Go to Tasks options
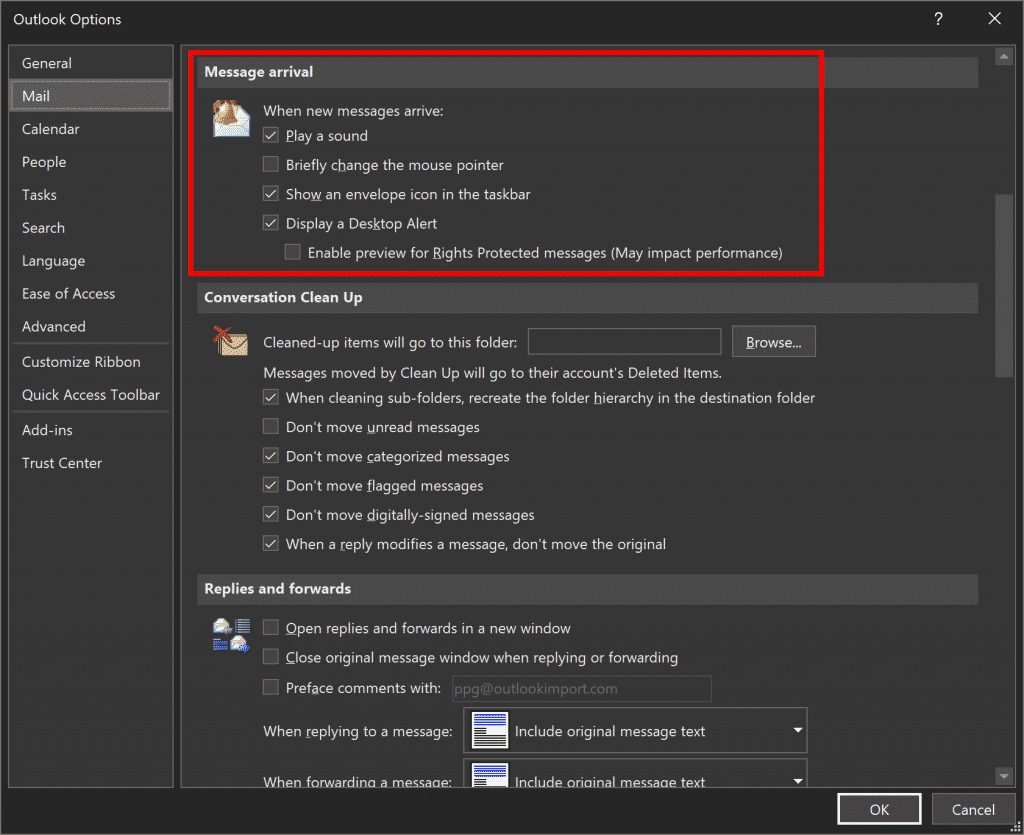 [91, 195]
